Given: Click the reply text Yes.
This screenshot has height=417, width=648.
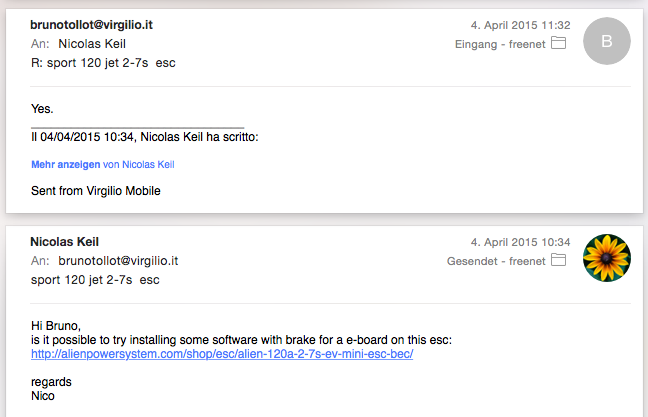Looking at the screenshot, I should (42, 109).
